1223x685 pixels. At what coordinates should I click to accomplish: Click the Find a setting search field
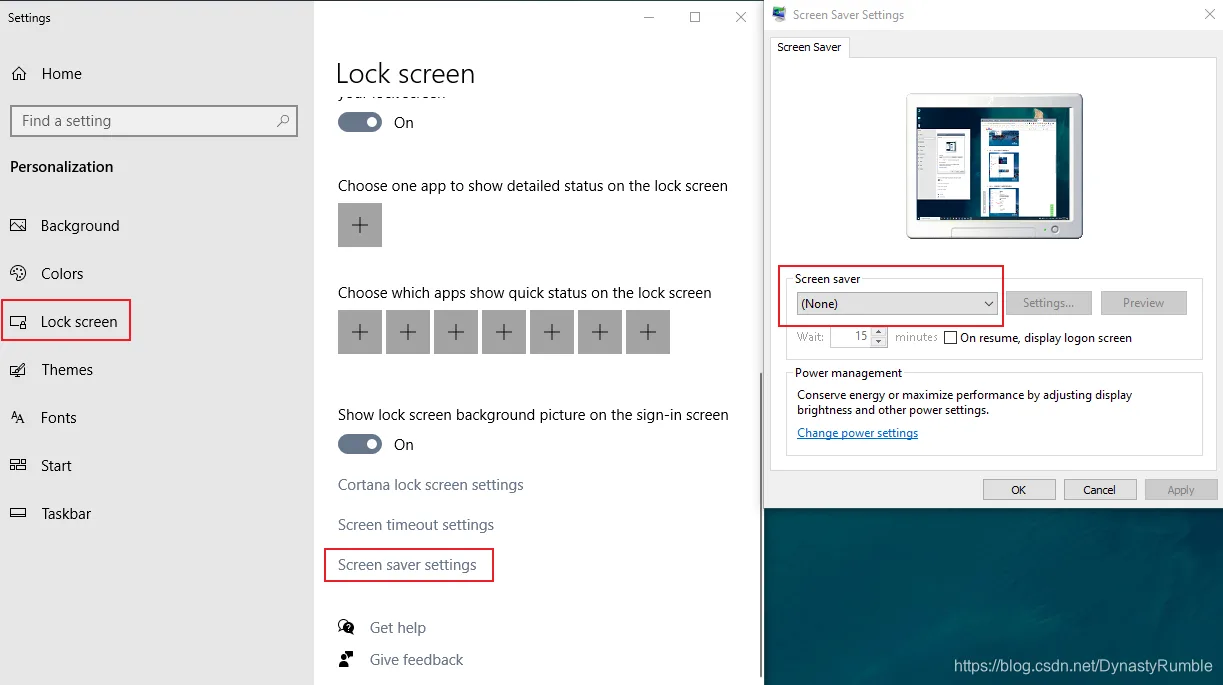153,121
